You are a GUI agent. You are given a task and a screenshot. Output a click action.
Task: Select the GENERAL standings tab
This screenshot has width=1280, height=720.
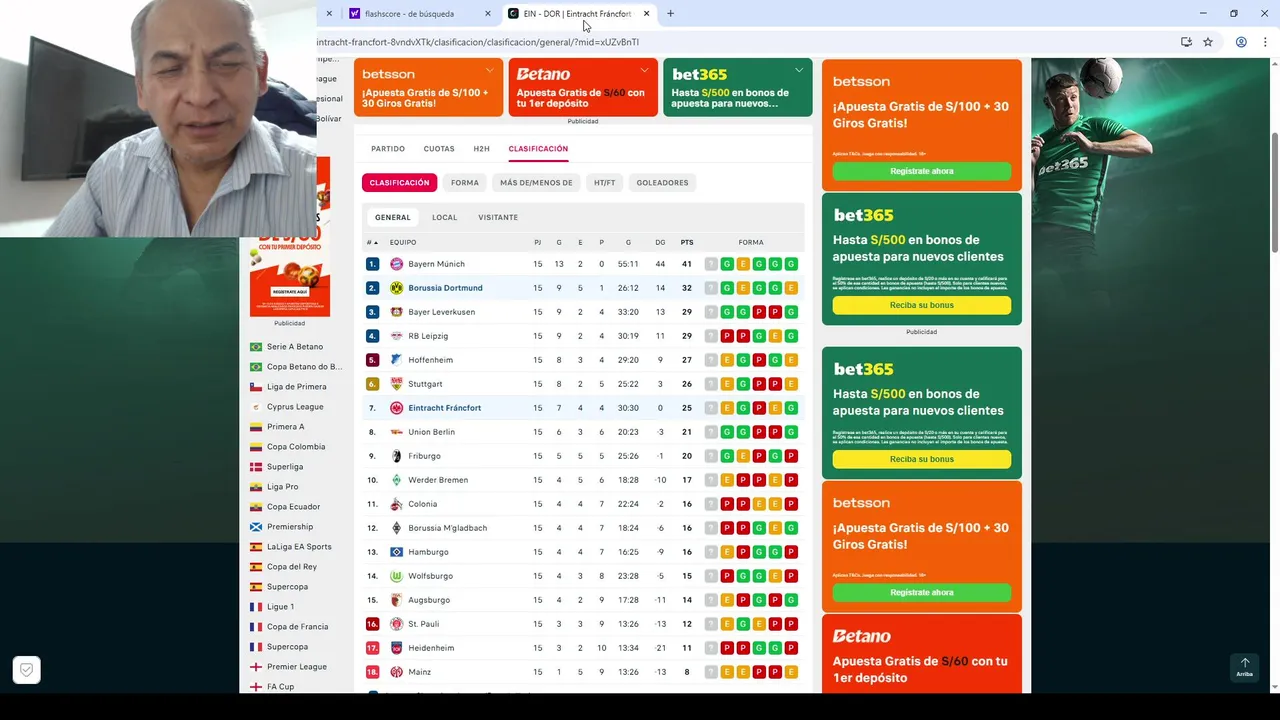coord(393,217)
